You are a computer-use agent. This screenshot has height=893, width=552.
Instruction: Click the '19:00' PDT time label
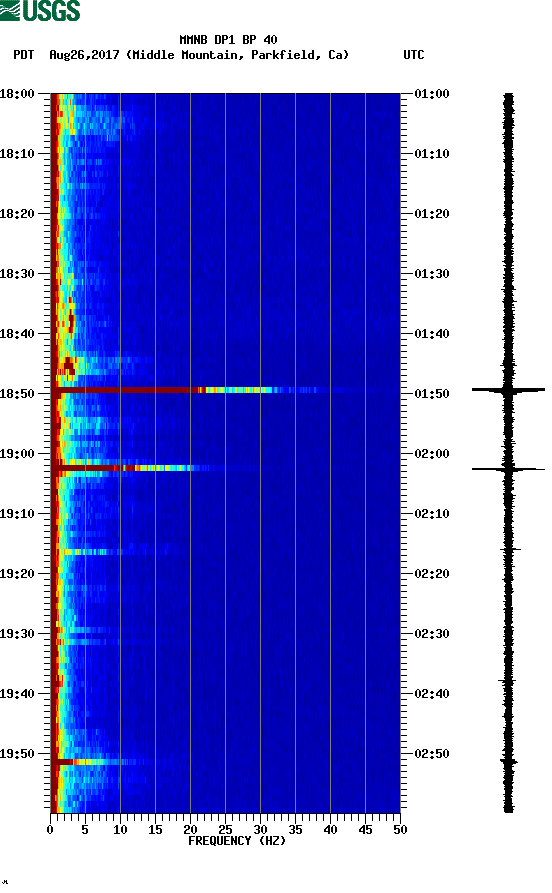[x=17, y=454]
